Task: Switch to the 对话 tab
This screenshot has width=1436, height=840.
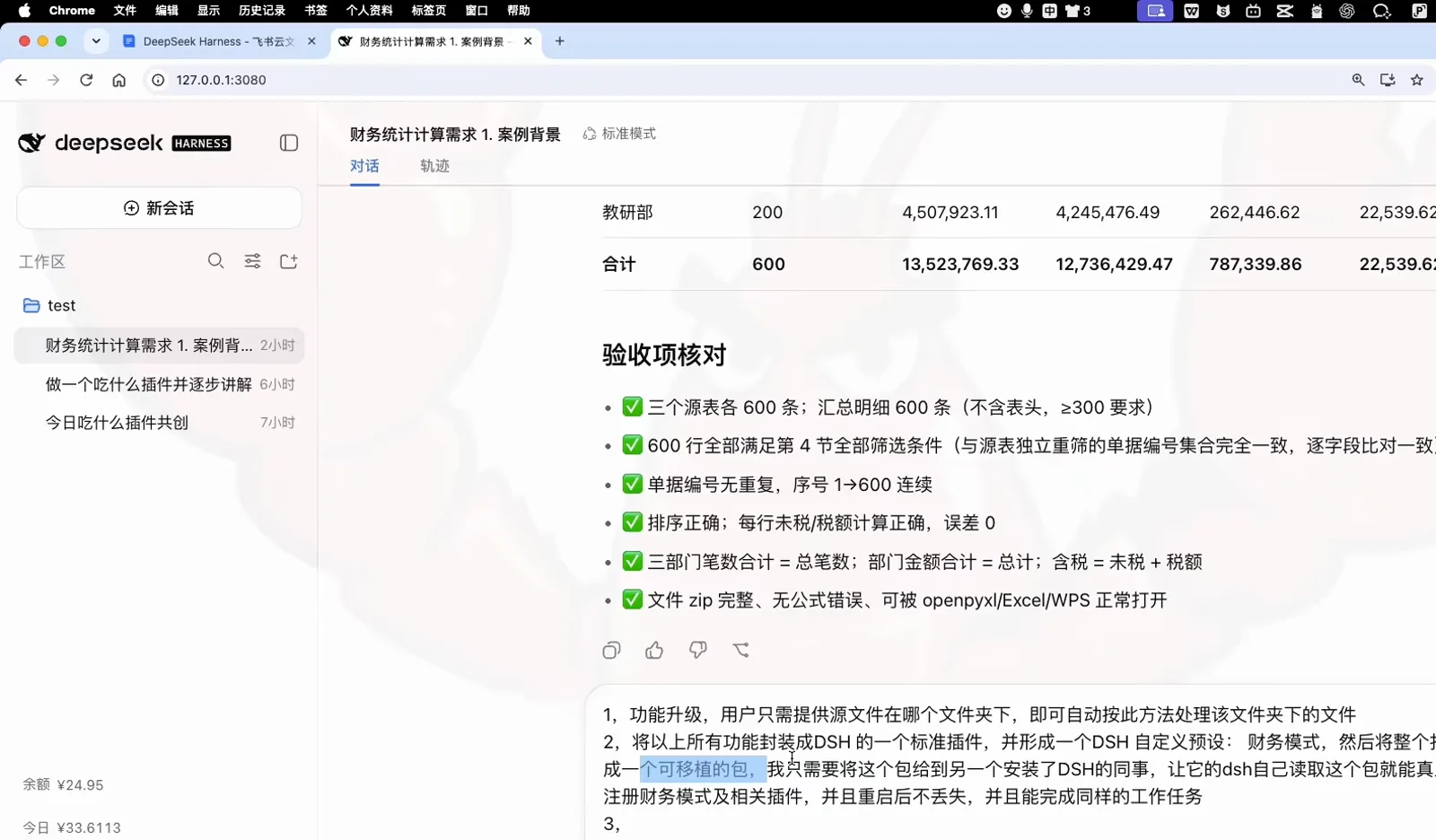Action: 364,166
